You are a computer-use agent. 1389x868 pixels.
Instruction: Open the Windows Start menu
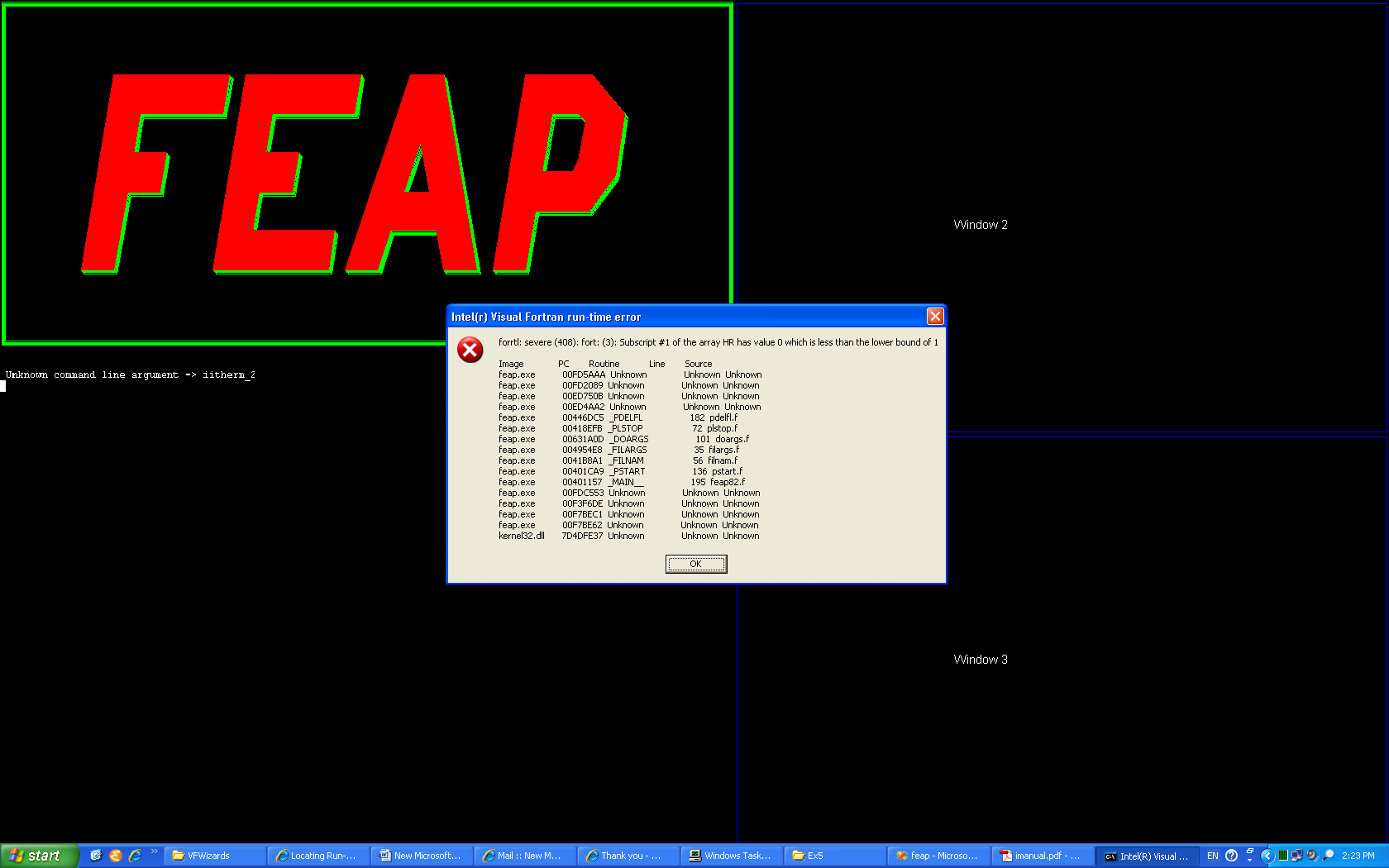click(x=39, y=856)
